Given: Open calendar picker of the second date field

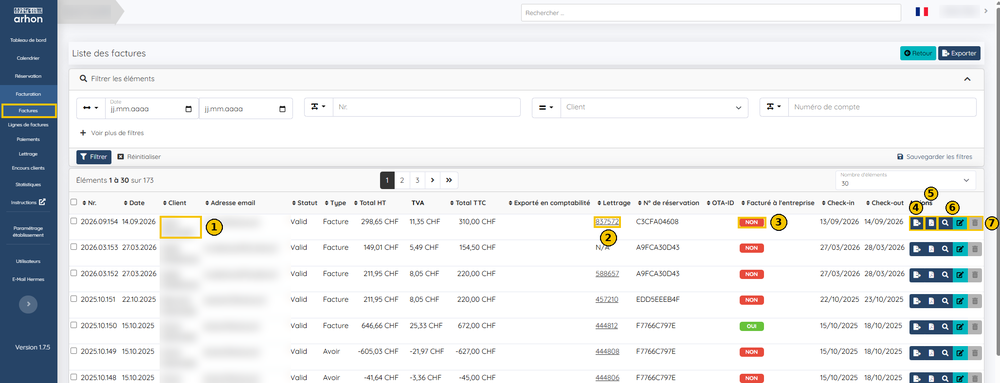Looking at the screenshot, I should pyautogui.click(x=283, y=109).
